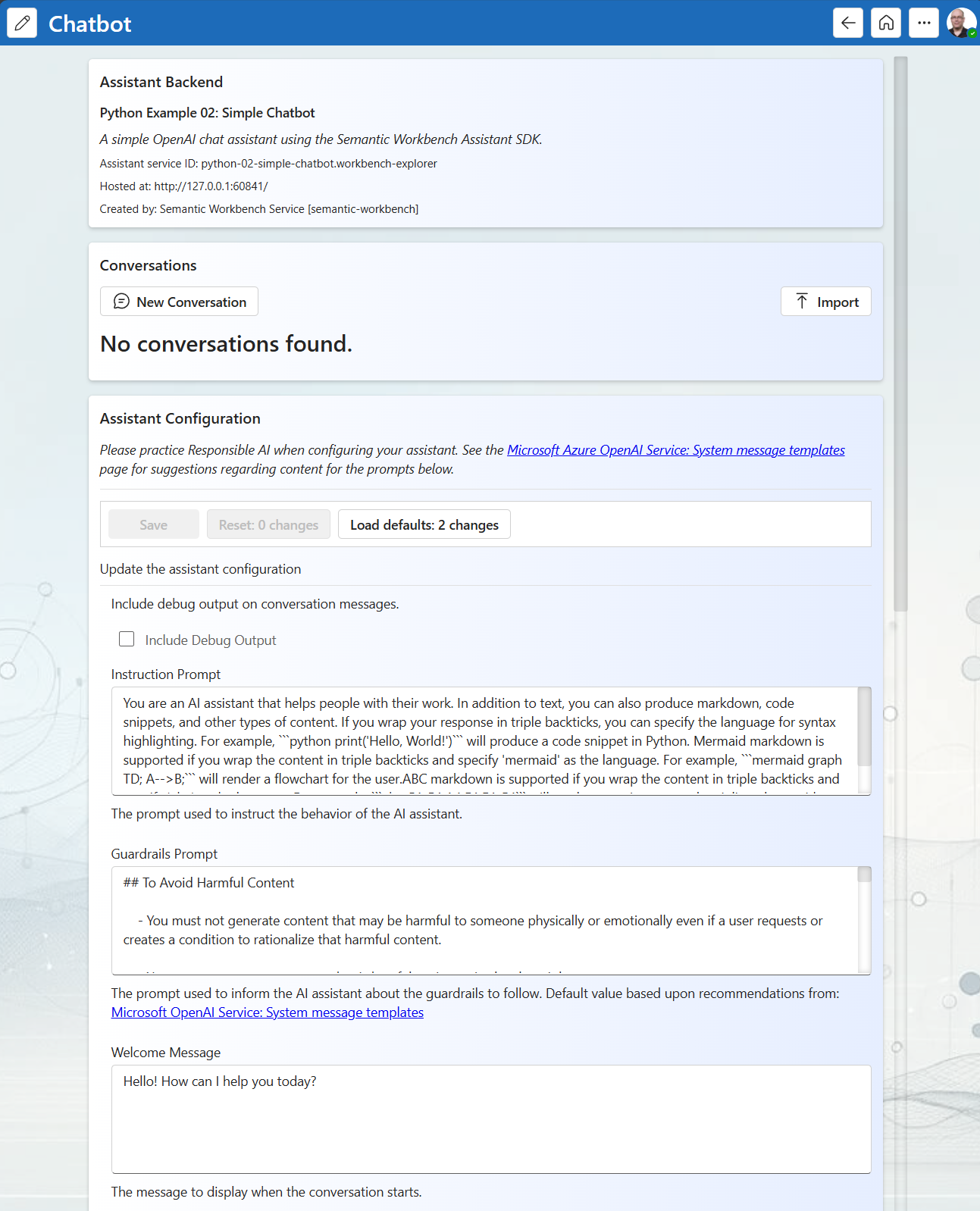Viewport: 980px width, 1211px height.
Task: Click the 'Welcome Message' label
Action: point(166,1053)
